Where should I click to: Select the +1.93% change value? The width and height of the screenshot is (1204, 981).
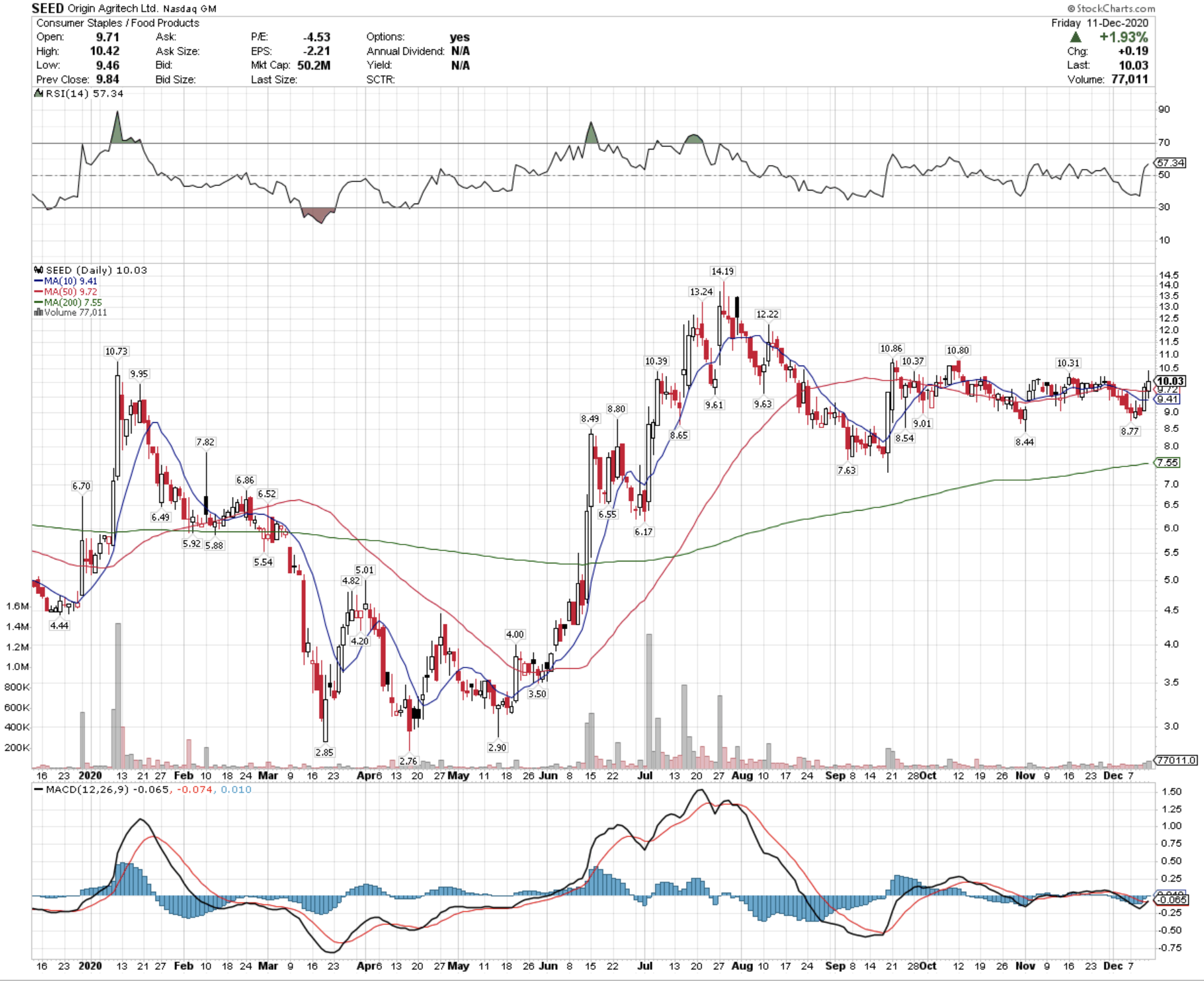(x=1124, y=37)
